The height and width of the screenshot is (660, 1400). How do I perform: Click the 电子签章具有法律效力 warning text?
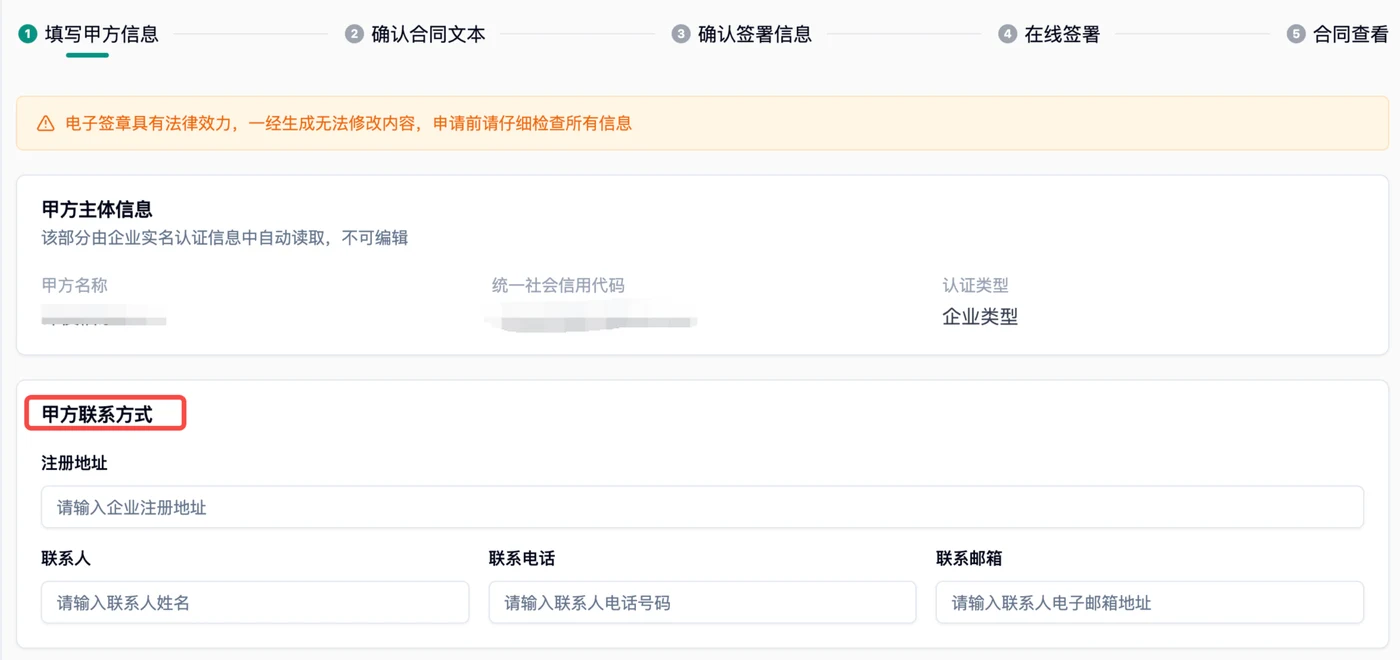coord(349,124)
